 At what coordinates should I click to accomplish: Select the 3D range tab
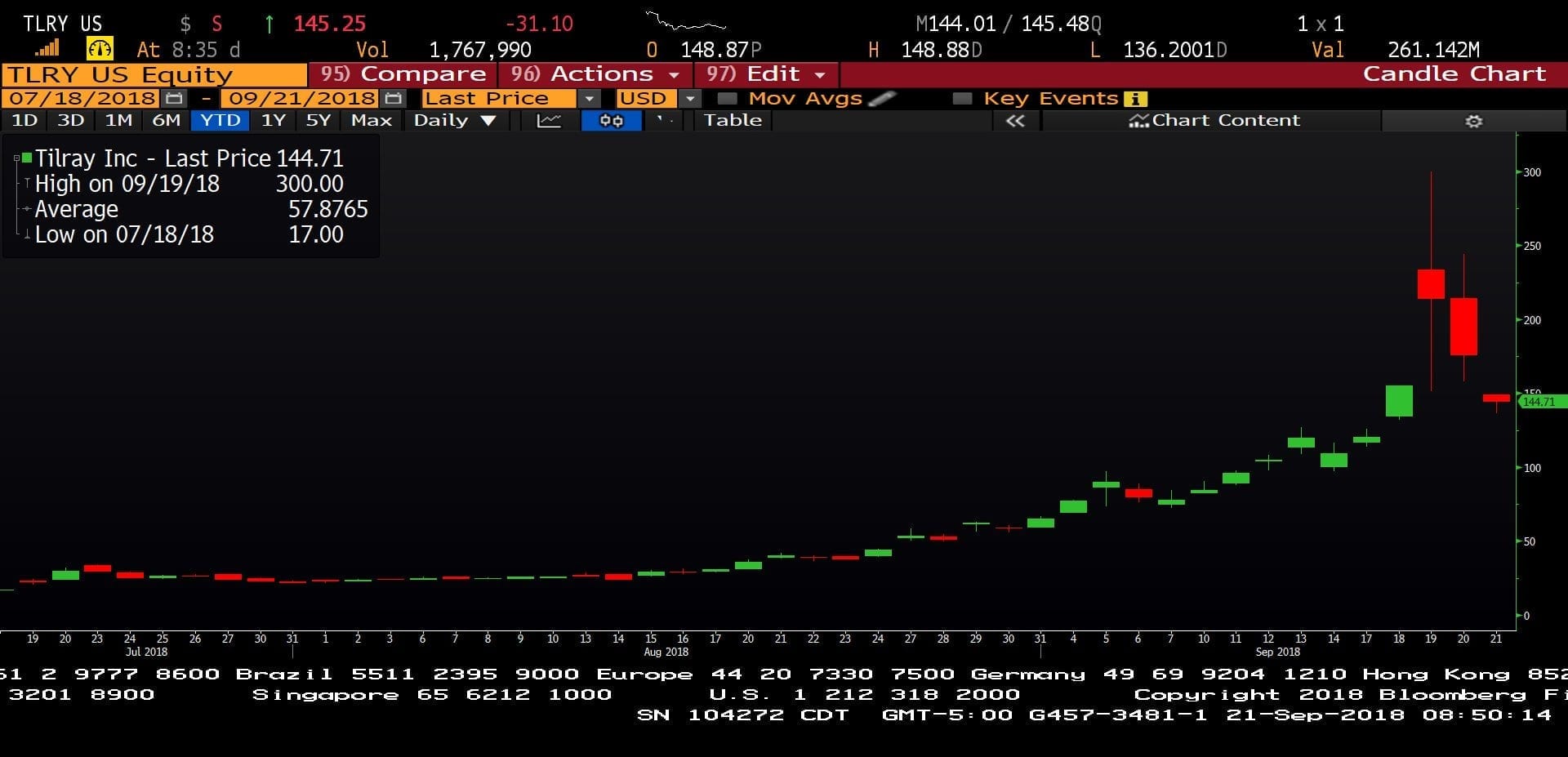71,121
